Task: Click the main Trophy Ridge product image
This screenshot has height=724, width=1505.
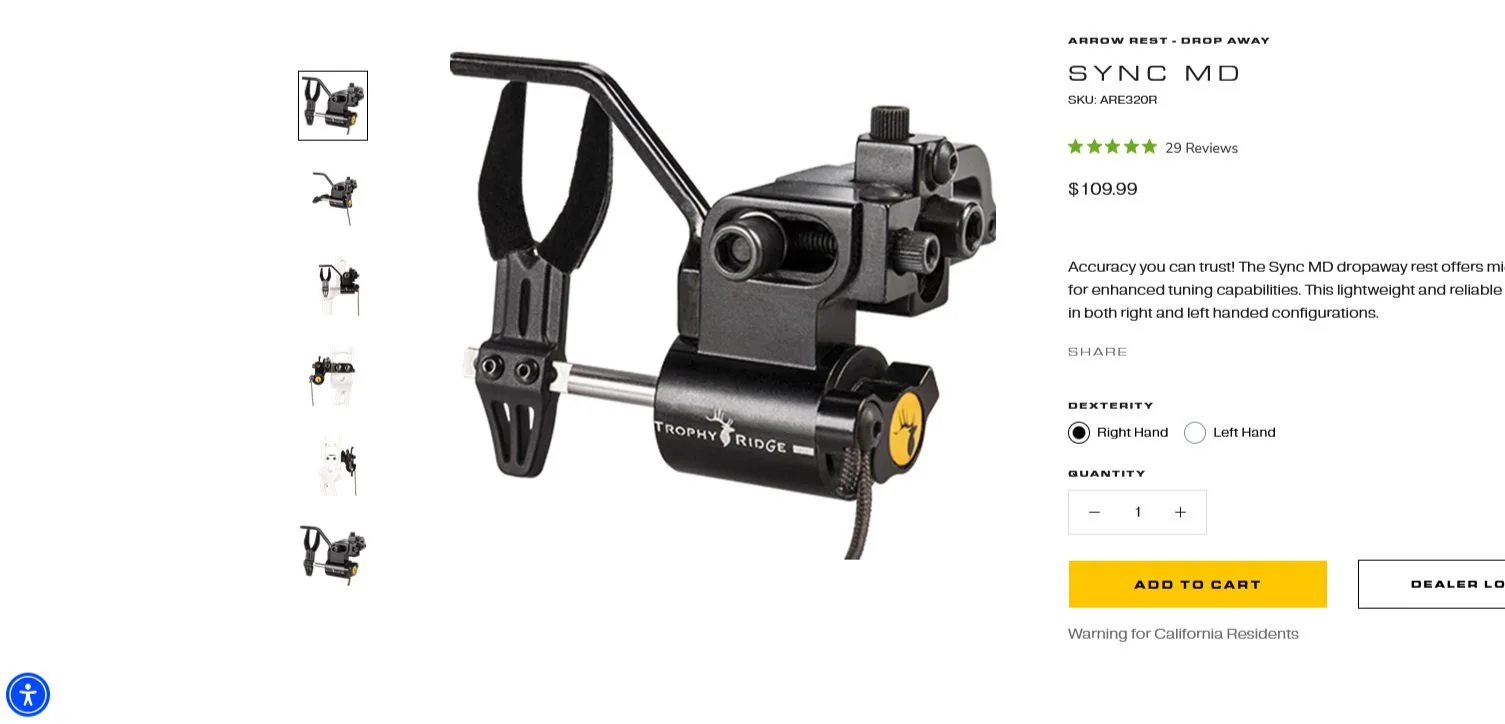Action: [x=722, y=305]
